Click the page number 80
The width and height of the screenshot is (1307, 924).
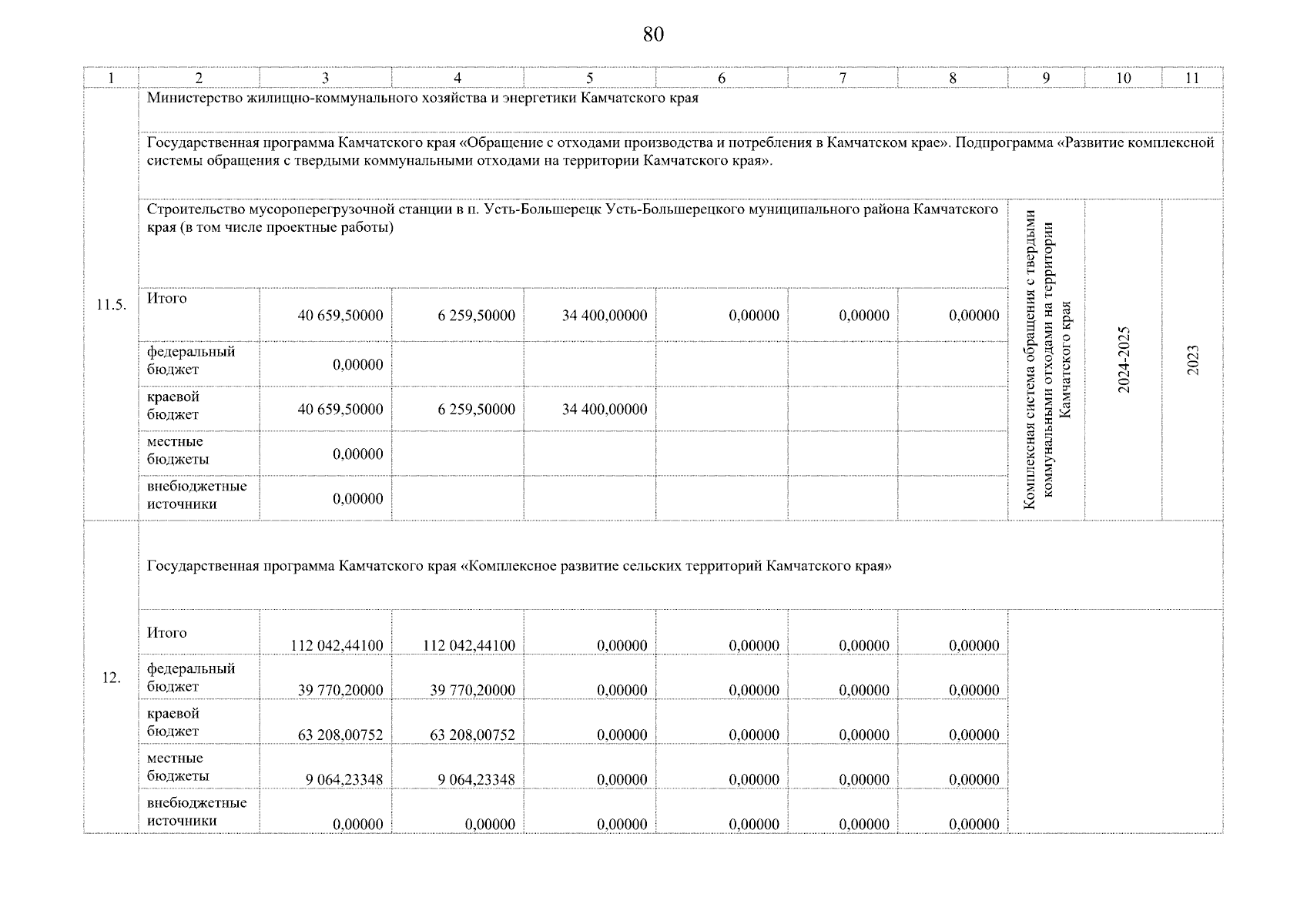pyautogui.click(x=652, y=35)
